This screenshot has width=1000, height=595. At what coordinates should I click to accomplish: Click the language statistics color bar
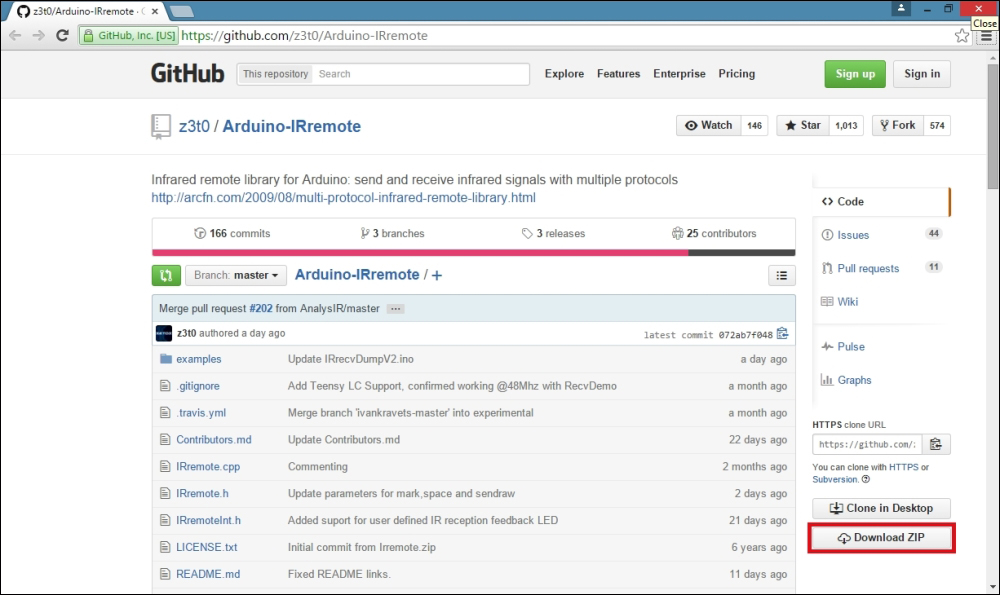point(474,253)
